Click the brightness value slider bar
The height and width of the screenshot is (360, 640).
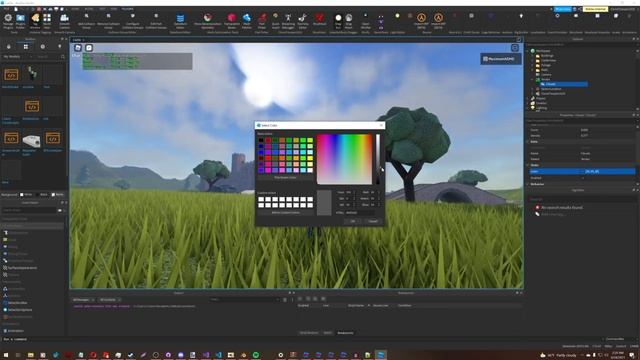pyautogui.click(x=378, y=159)
